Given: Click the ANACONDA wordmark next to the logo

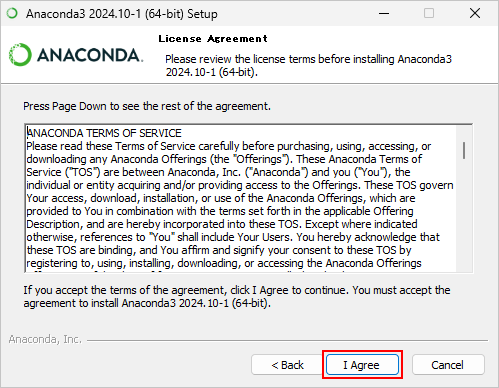Looking at the screenshot, I should tap(90, 55).
